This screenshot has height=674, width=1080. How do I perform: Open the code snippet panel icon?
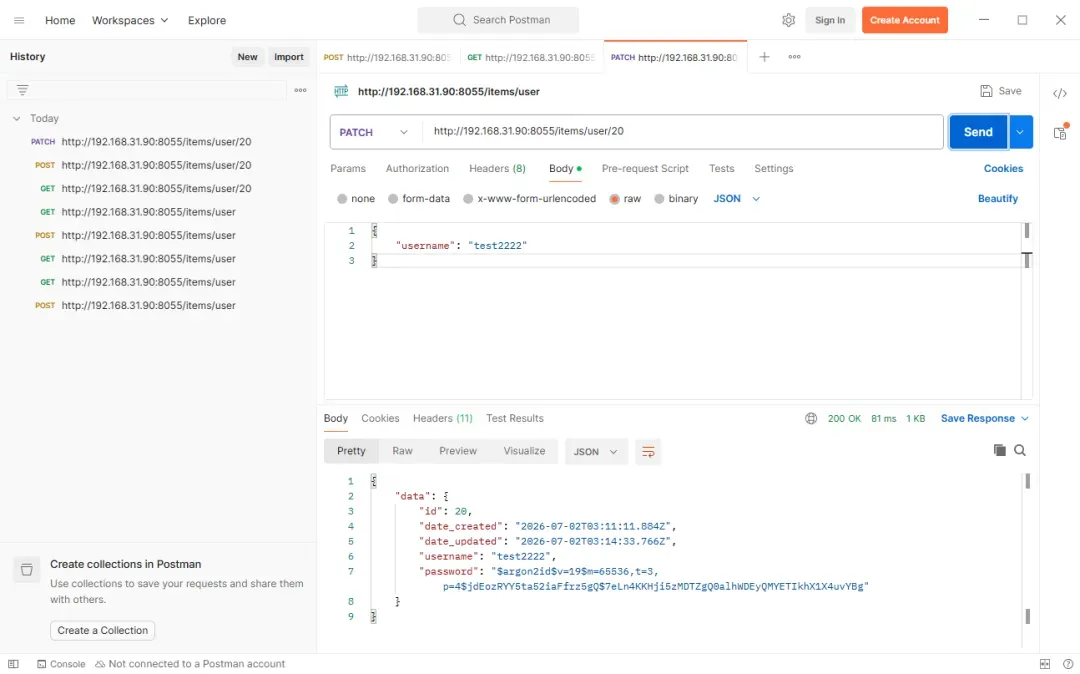coord(1059,94)
